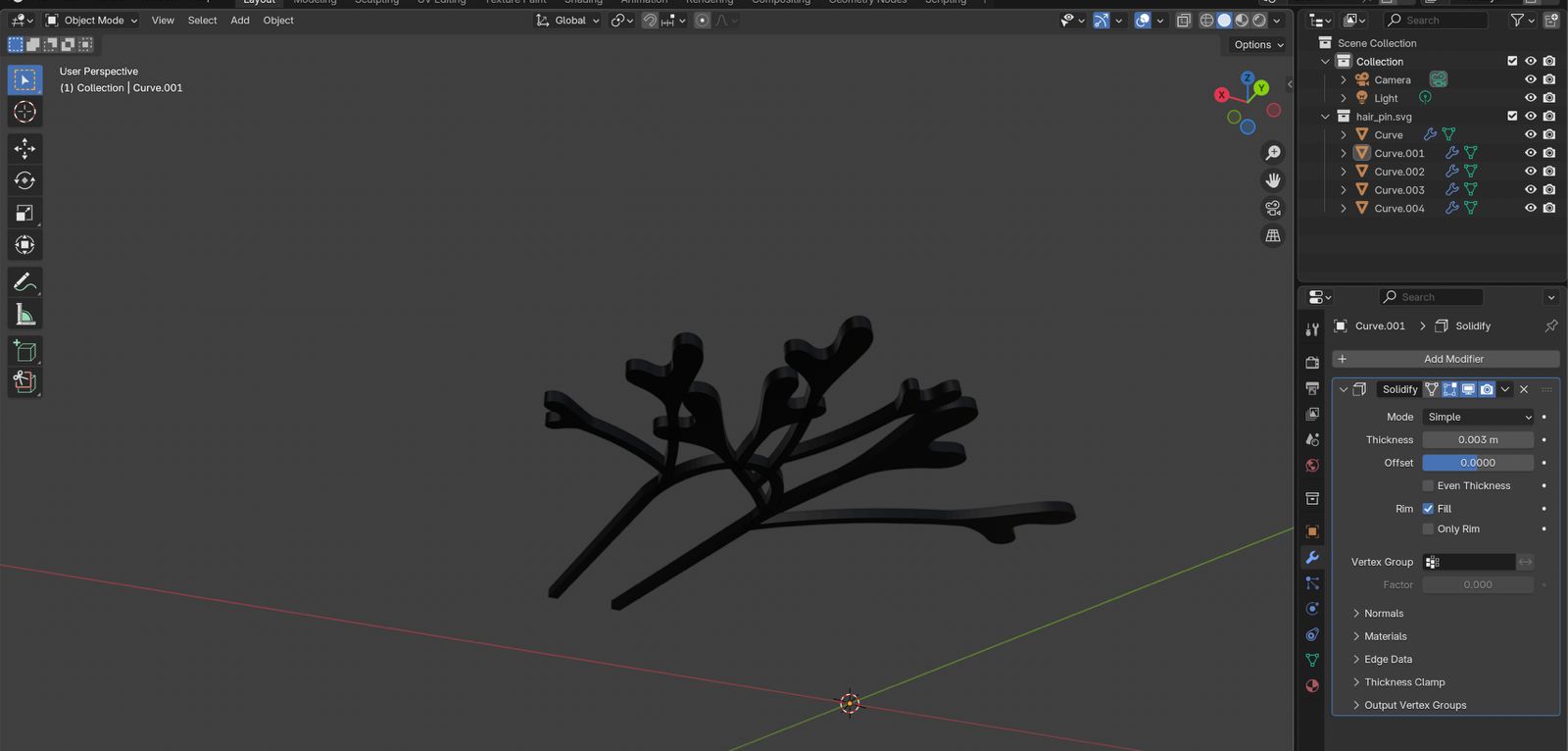Toggle camera view in viewport

1273,208
